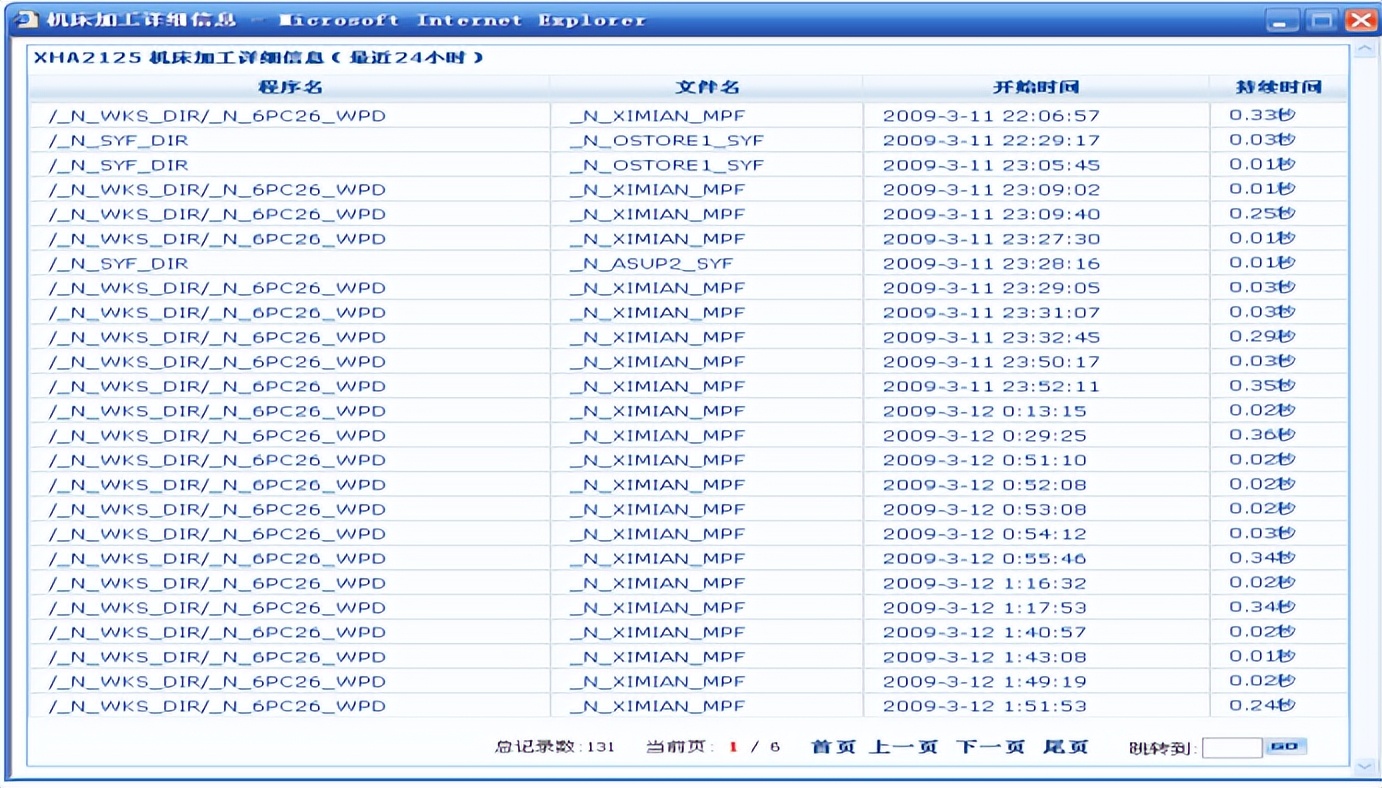Focus the 跳转到 page number input field
This screenshot has height=788, width=1382.
pos(1232,748)
